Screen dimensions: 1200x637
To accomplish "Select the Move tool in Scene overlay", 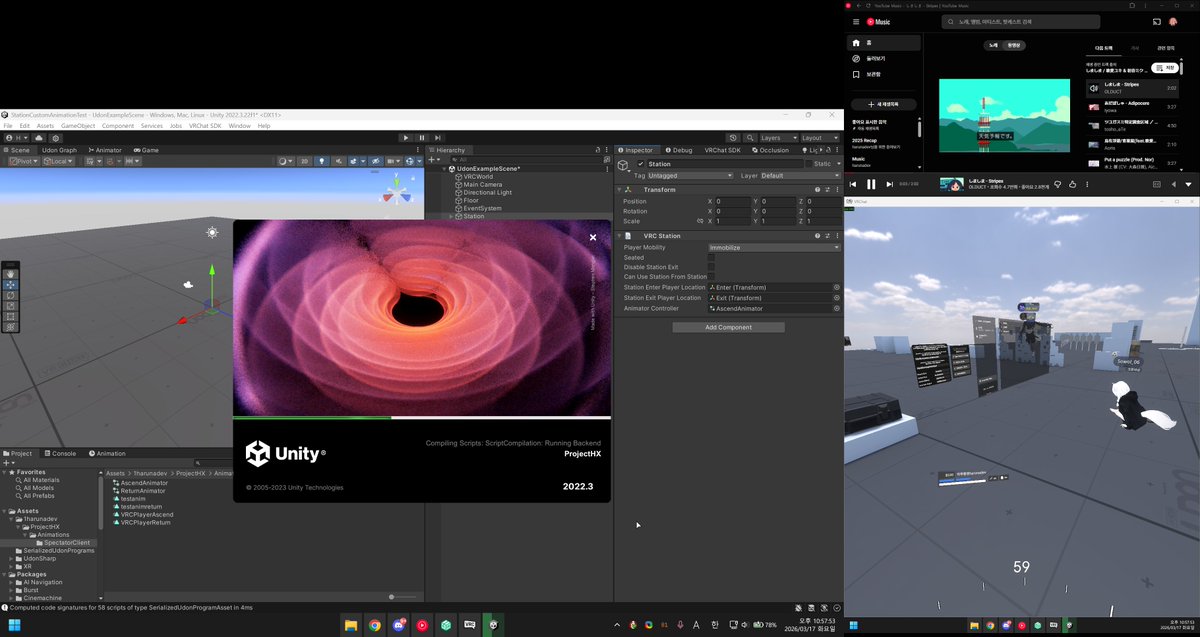I will tap(11, 284).
